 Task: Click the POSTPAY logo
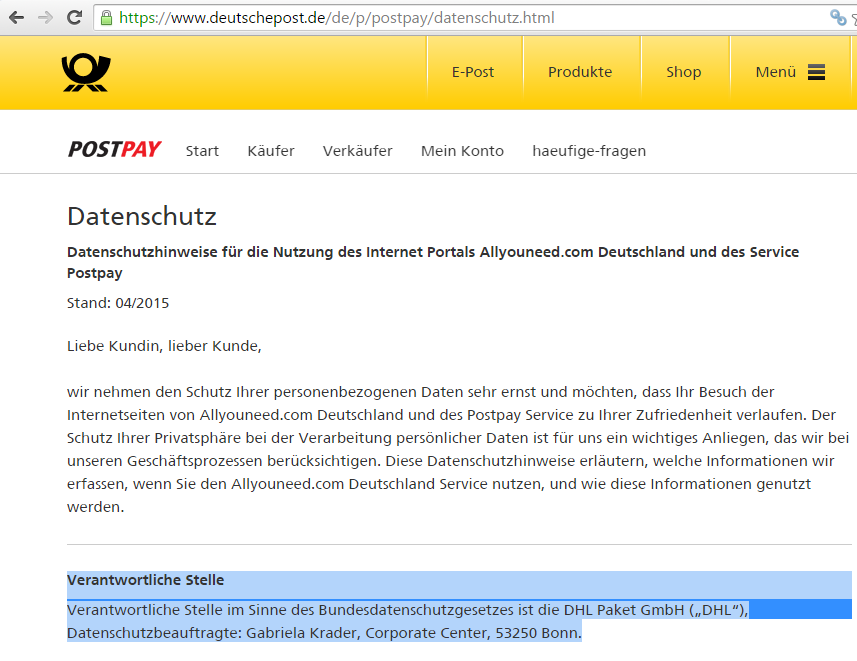[x=114, y=149]
